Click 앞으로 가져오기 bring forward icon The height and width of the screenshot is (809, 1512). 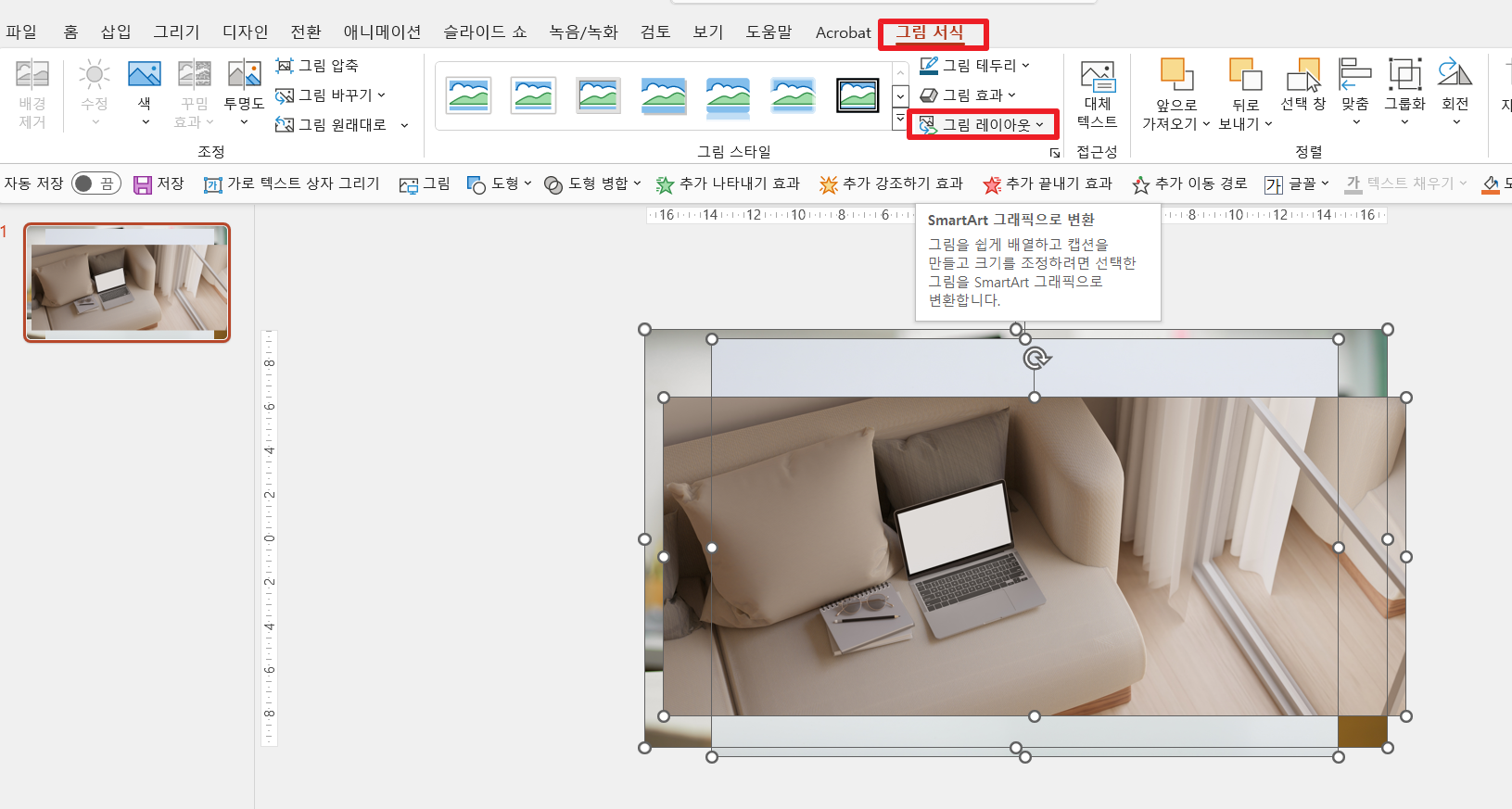(x=1176, y=75)
